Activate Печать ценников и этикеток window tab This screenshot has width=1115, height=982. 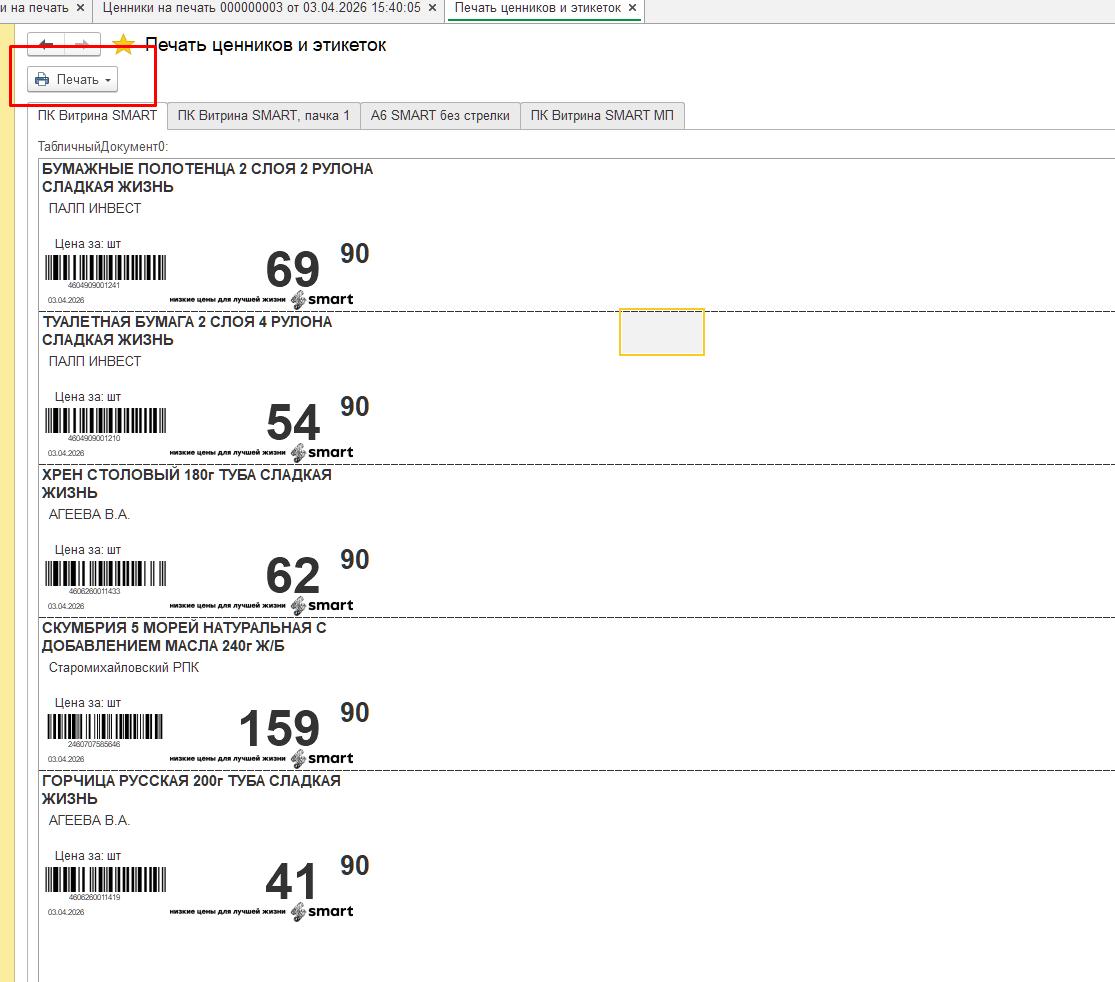(x=537, y=8)
